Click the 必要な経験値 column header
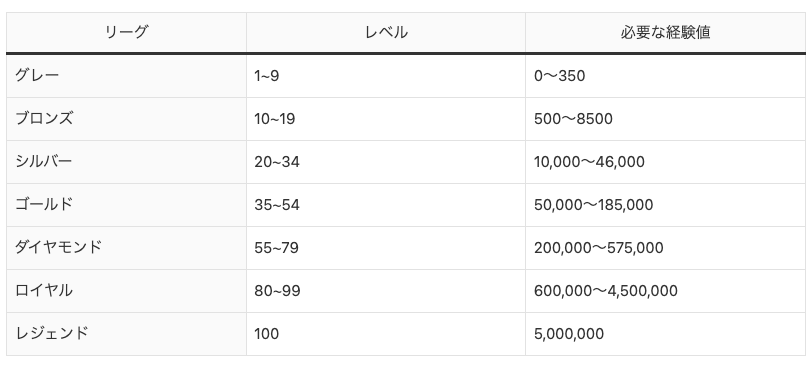The height and width of the screenshot is (369, 812). point(665,32)
